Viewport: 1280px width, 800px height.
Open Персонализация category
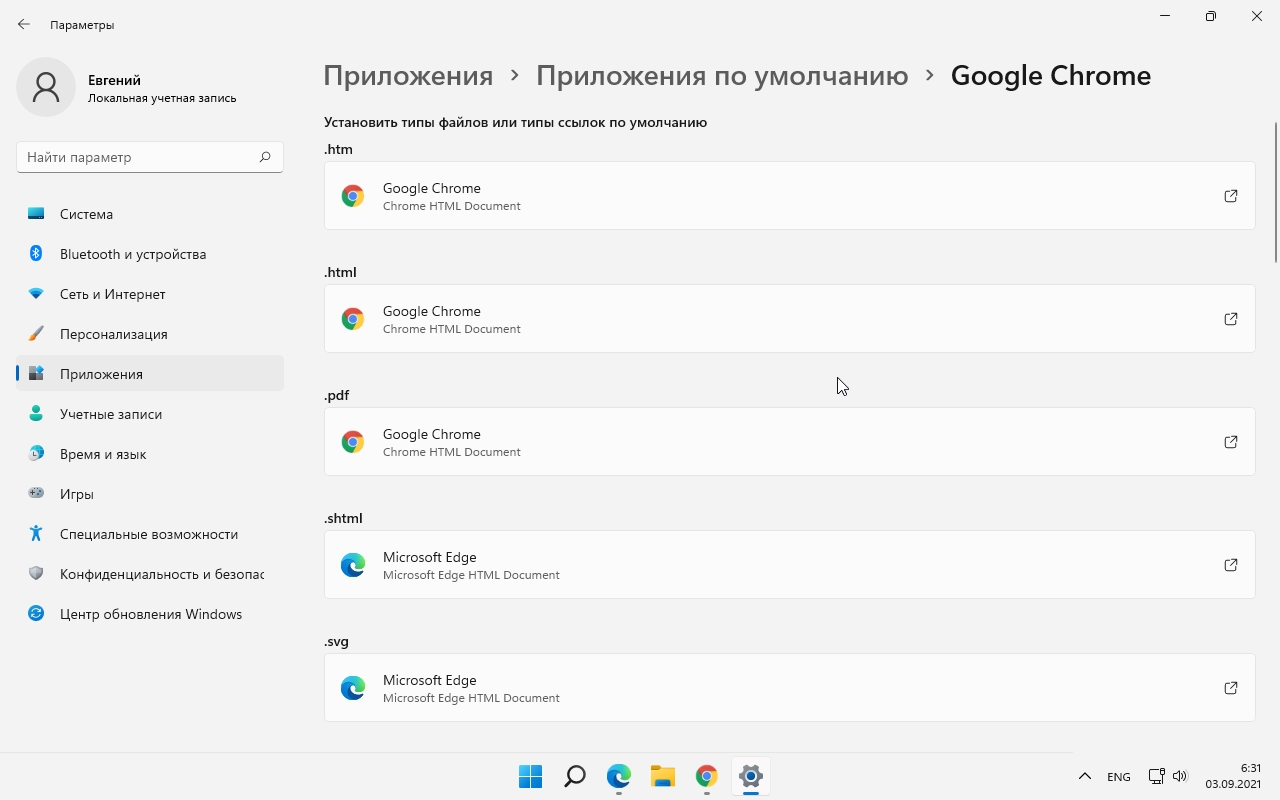click(x=150, y=334)
